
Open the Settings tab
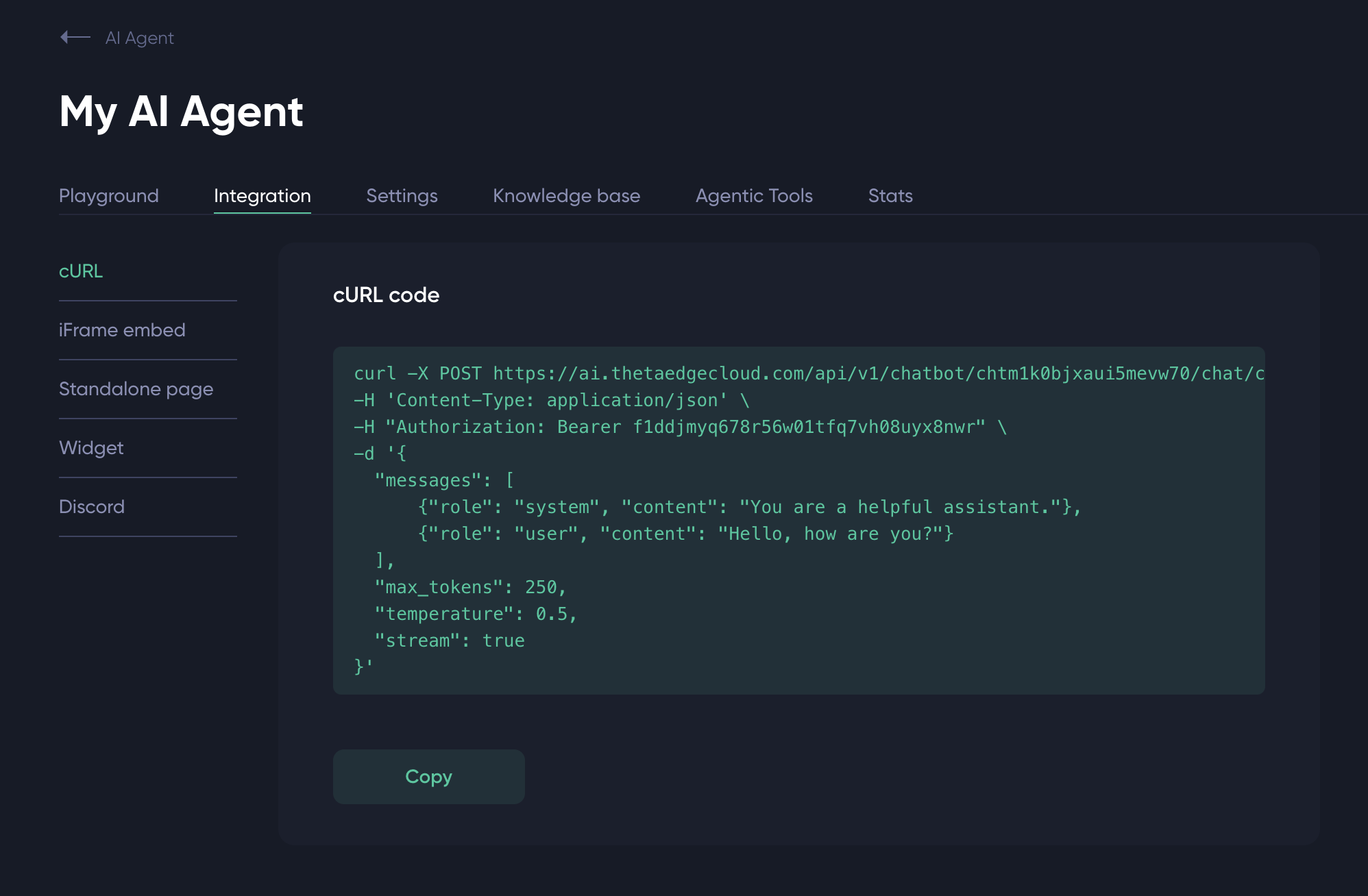pos(402,196)
